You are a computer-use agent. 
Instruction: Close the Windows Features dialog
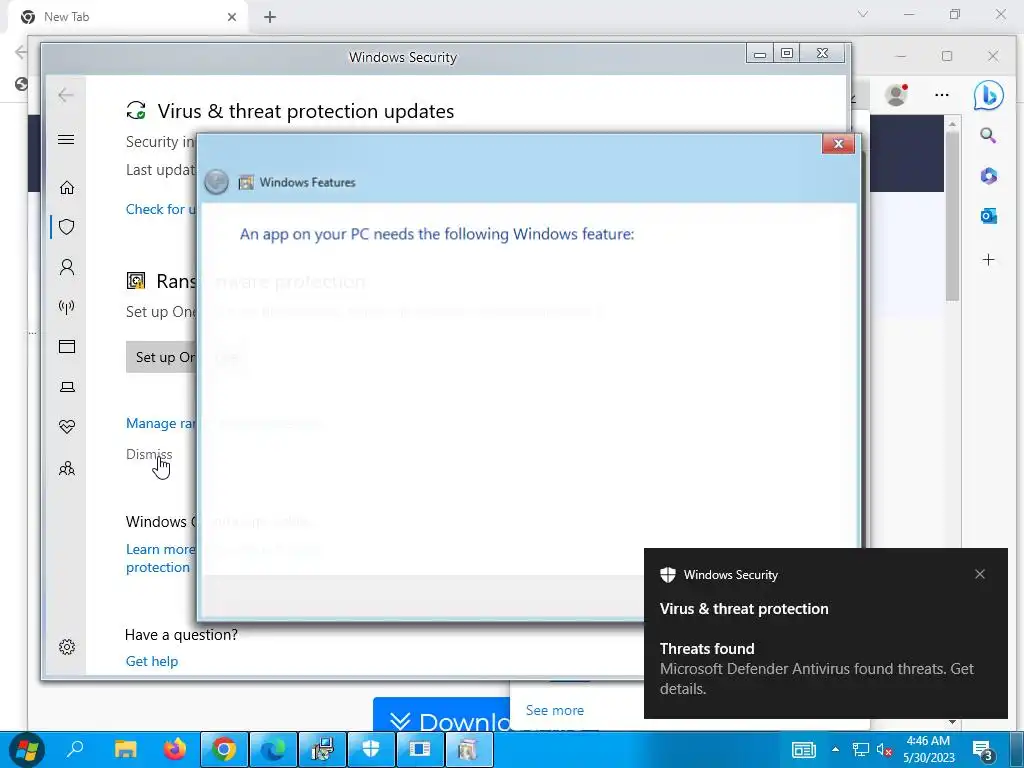tap(839, 144)
